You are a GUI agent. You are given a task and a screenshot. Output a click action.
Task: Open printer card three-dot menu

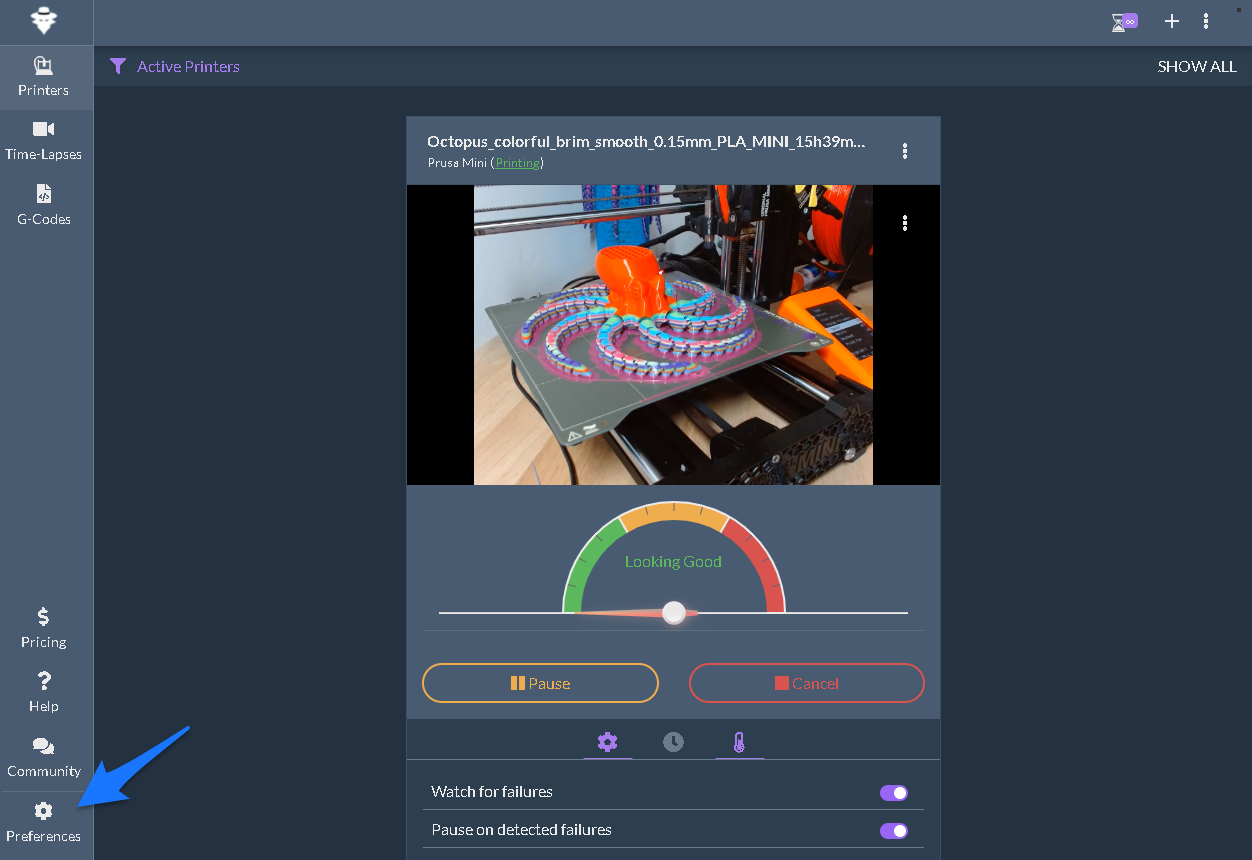(x=905, y=151)
